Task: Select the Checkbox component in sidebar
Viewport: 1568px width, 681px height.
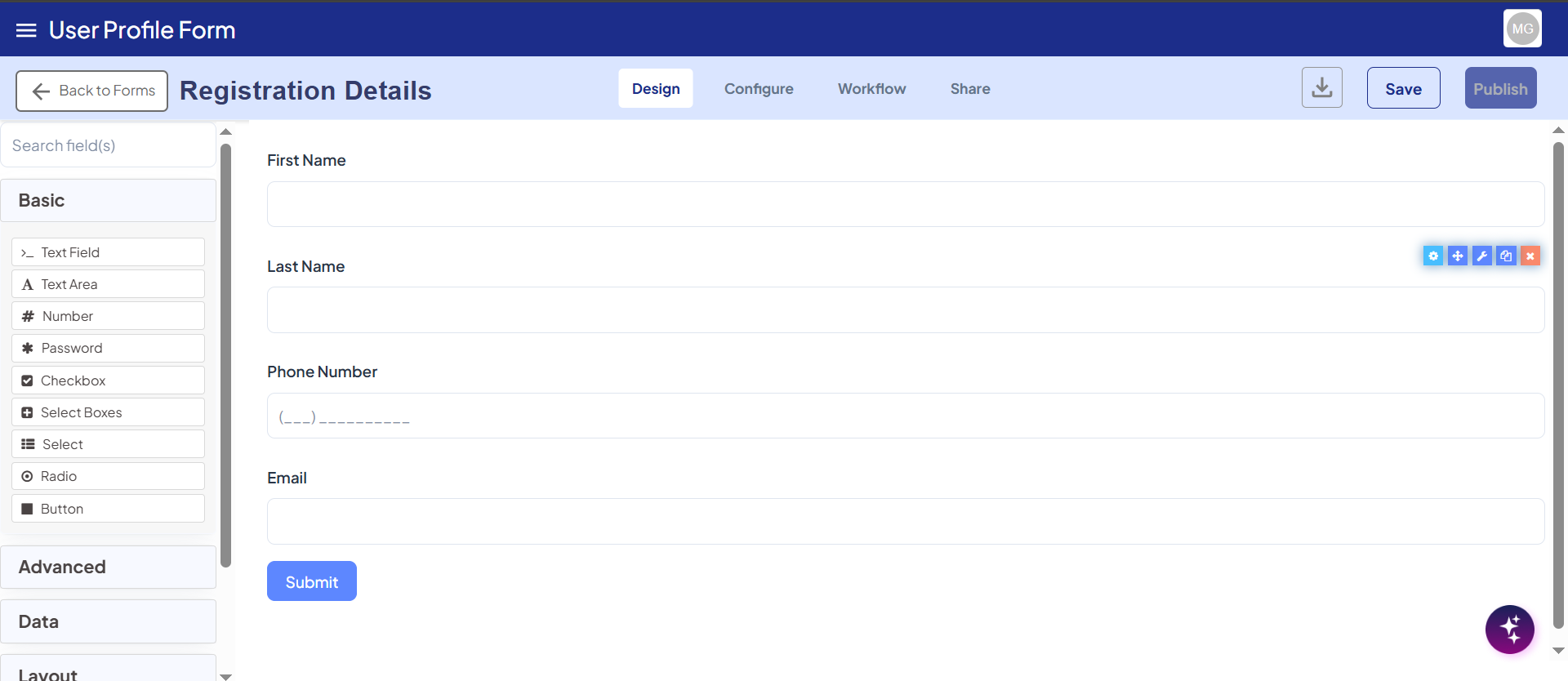Action: (108, 381)
